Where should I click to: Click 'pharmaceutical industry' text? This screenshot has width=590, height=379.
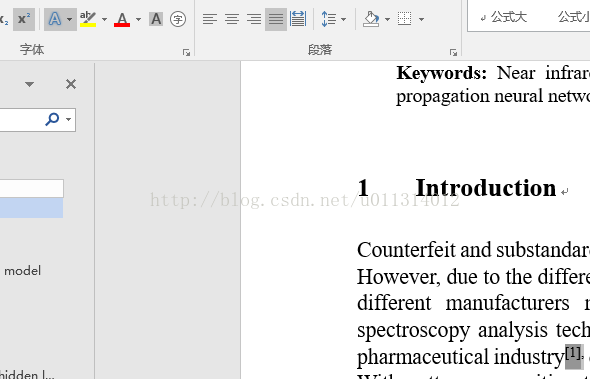(x=461, y=358)
